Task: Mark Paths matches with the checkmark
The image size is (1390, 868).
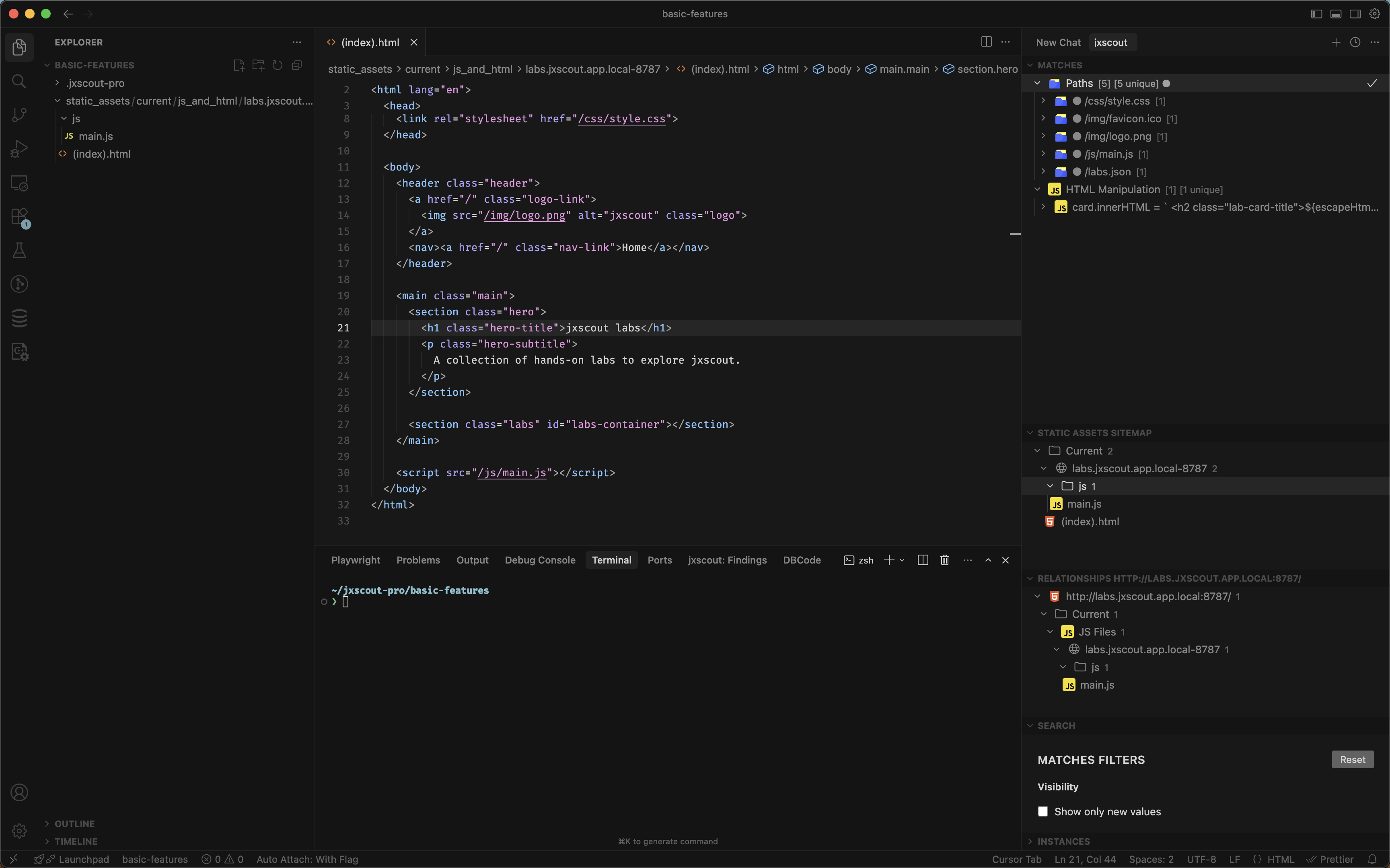Action: 1372,83
